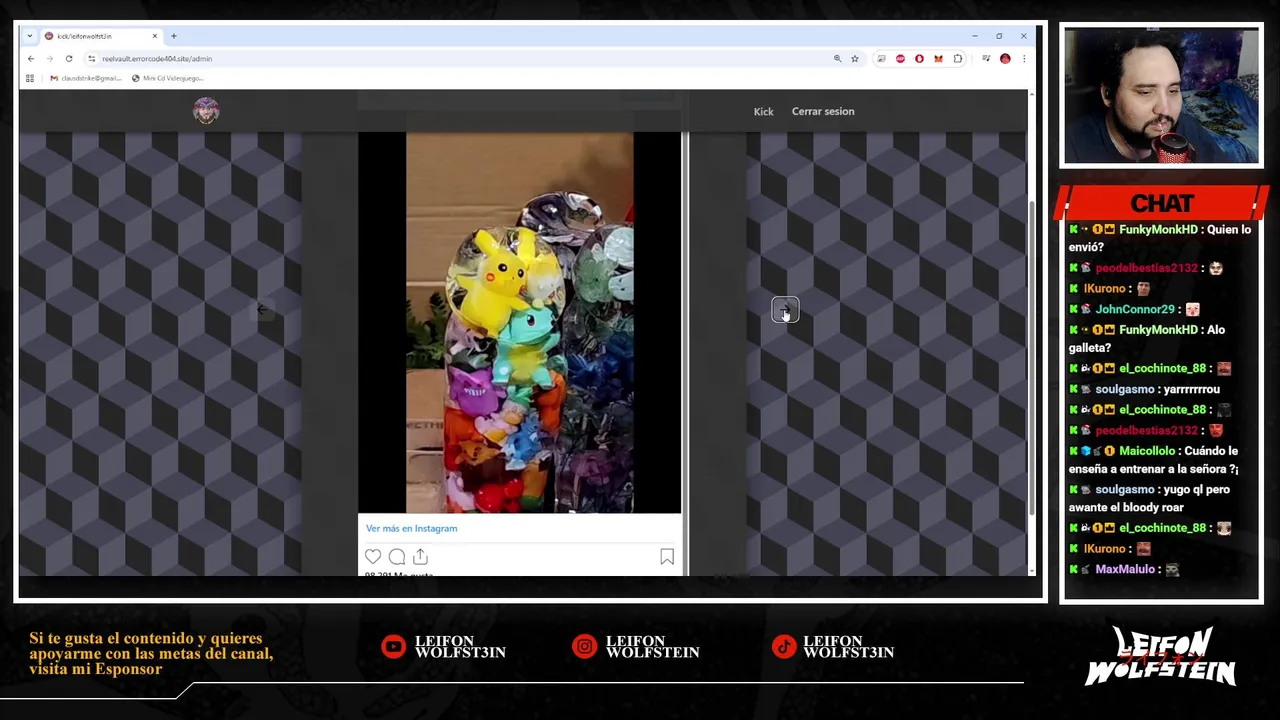Image resolution: width=1280 pixels, height=720 pixels.
Task: Click the MaxMalulo chat username
Action: click(1125, 569)
